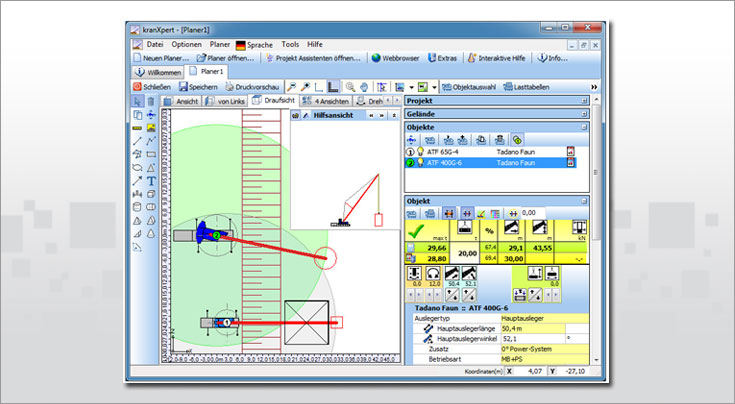Pick the rectangle shape tool
The image size is (735, 404).
coord(151,154)
